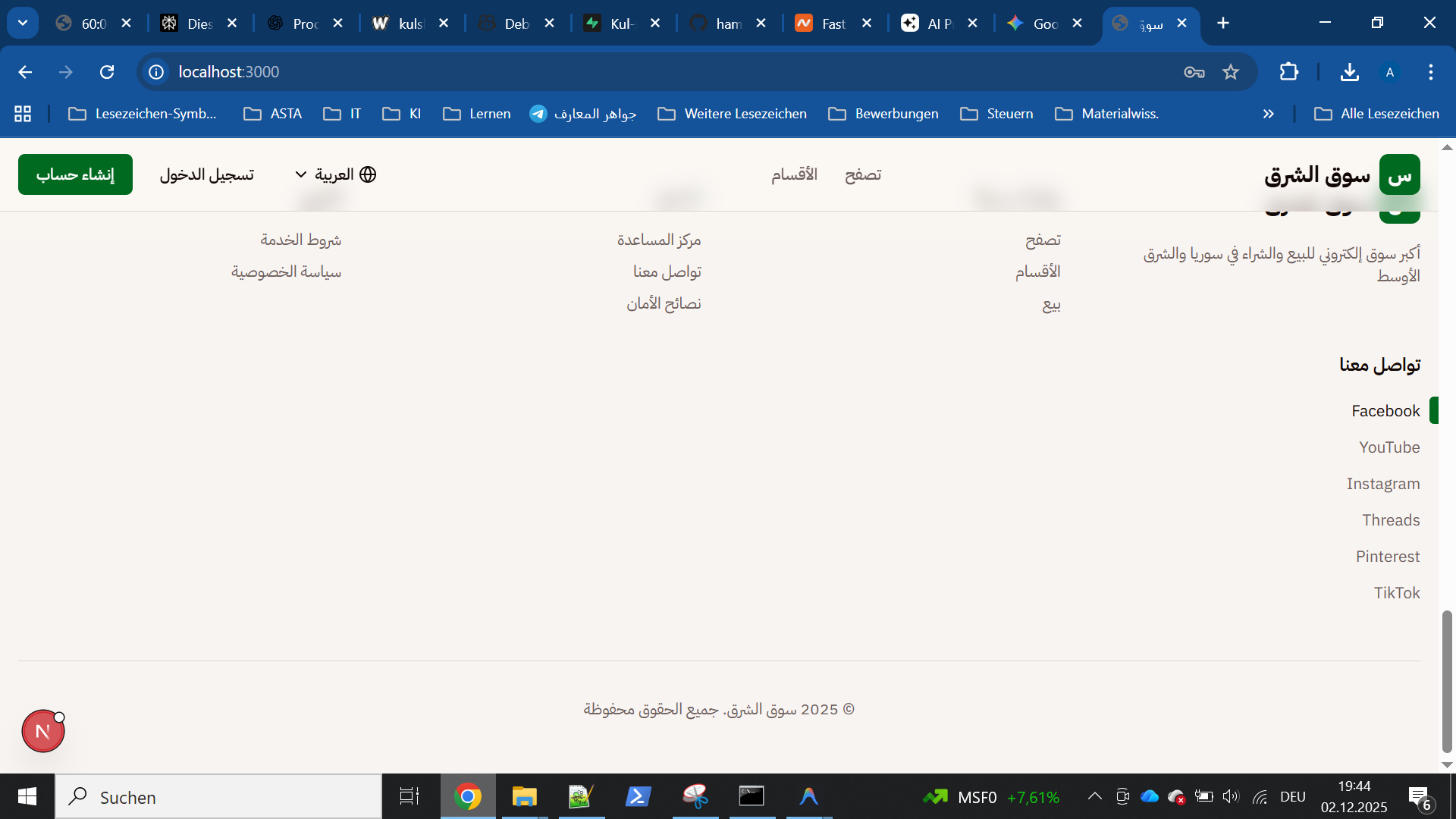Click the إنشاء حساب signup button

tap(74, 174)
